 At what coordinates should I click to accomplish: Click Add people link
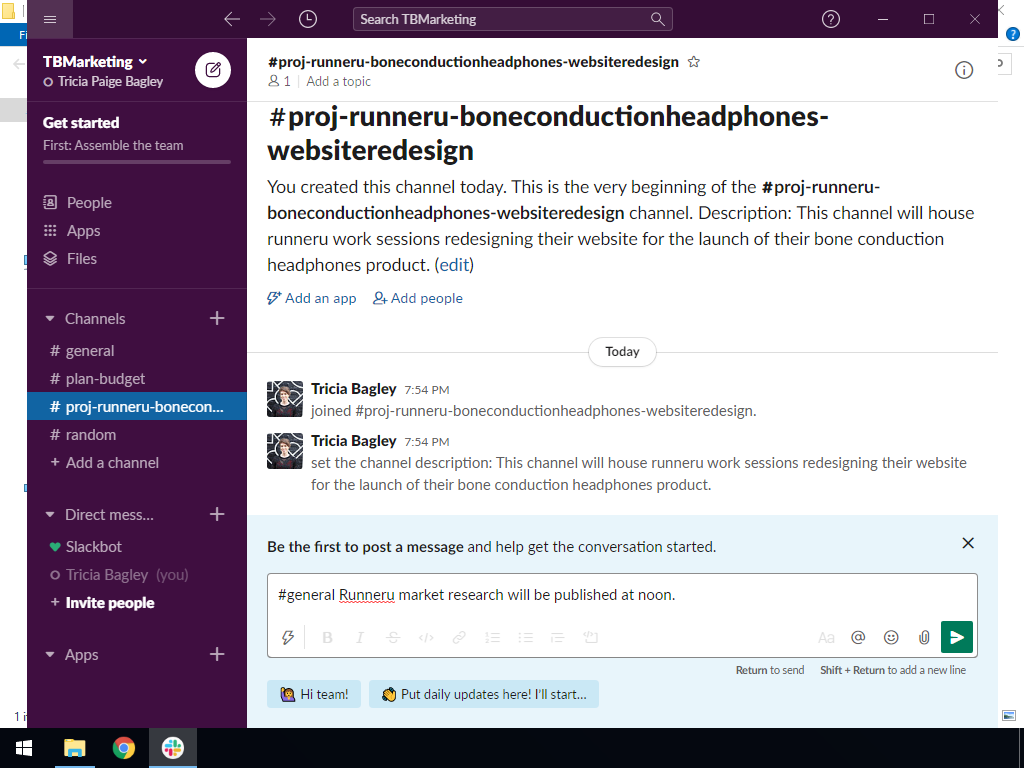point(417,298)
